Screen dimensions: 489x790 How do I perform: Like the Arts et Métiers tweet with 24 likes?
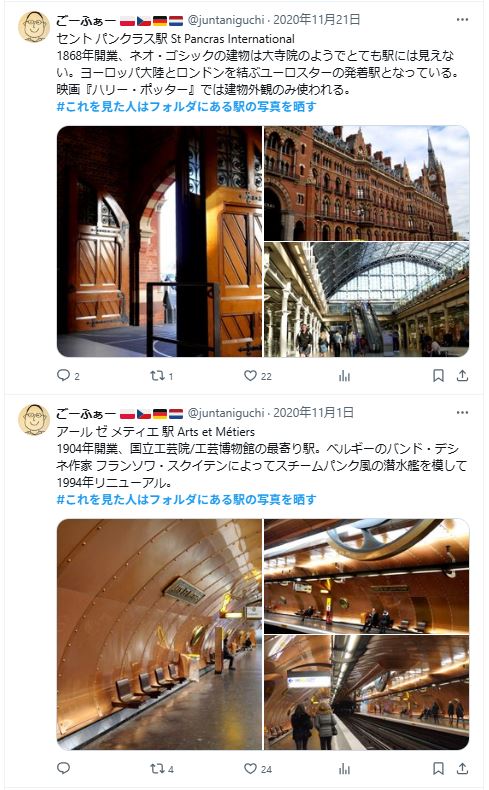[250, 768]
